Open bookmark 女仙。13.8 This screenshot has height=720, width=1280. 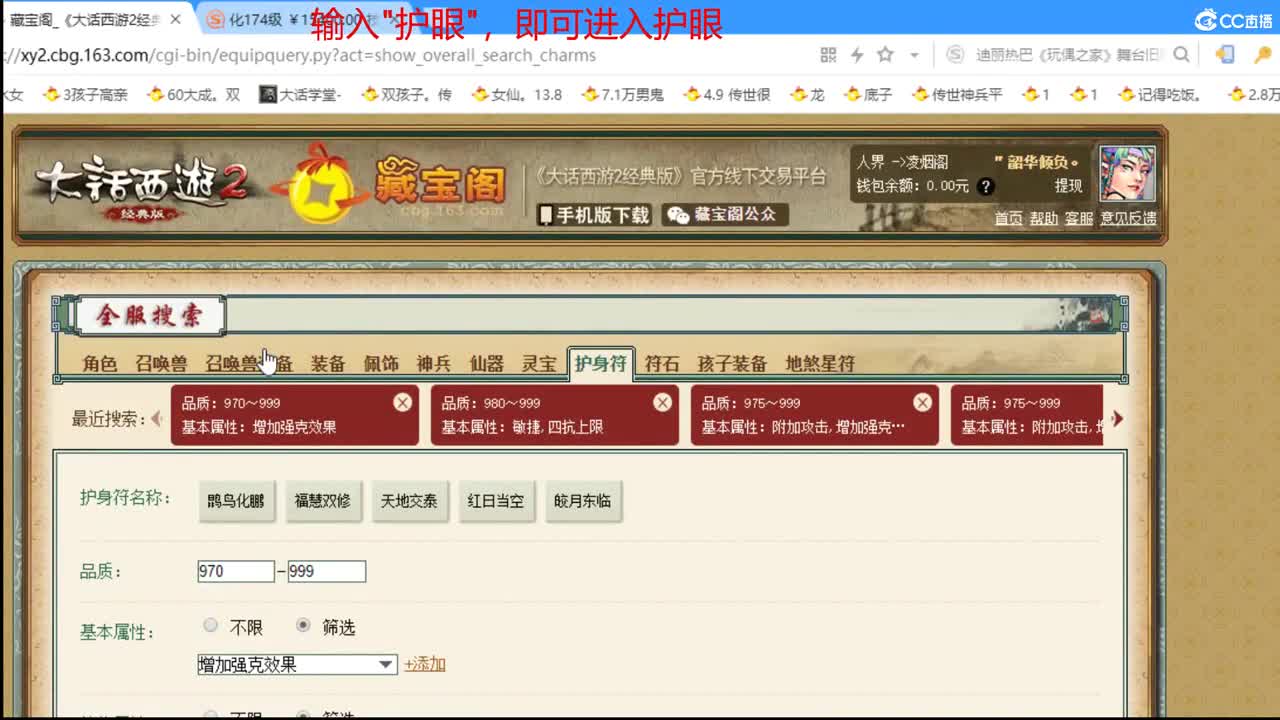[516, 95]
